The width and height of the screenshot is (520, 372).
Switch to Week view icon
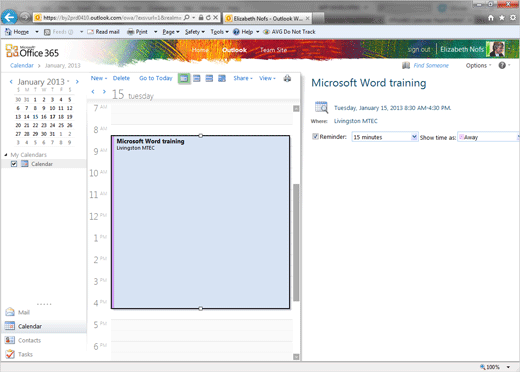click(x=209, y=78)
